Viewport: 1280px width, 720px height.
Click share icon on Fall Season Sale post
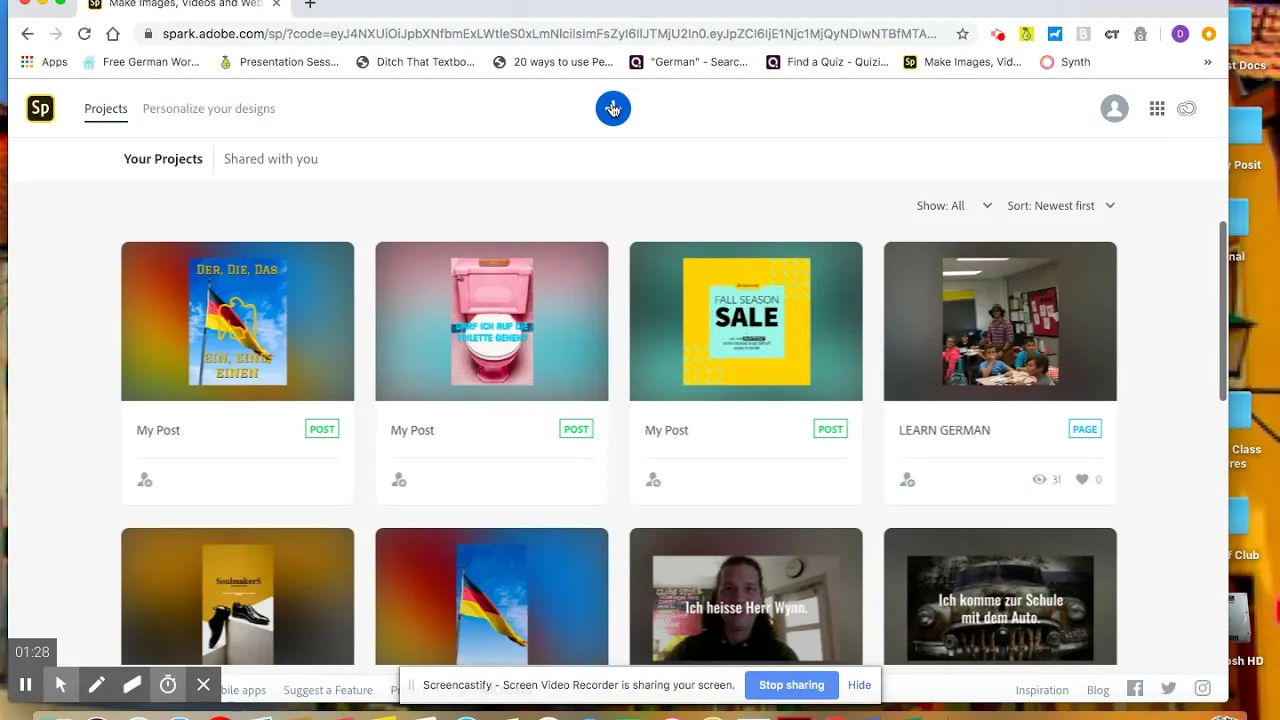coord(653,480)
